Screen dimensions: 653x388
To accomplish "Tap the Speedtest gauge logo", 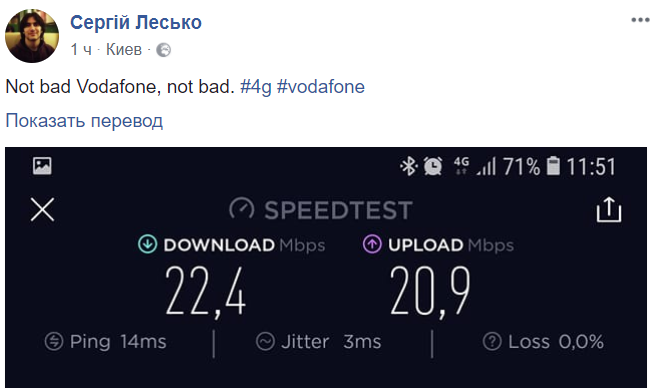I will (242, 208).
